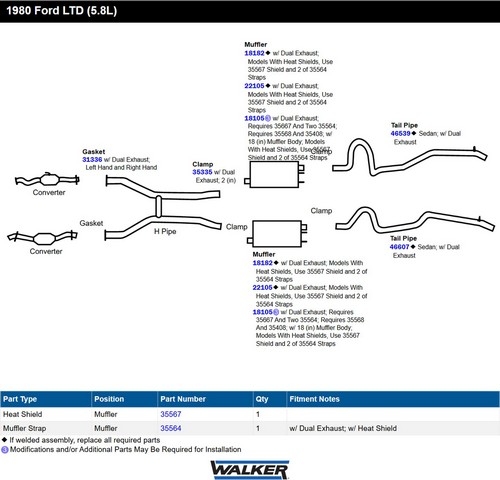Open heat shield part 35567 in table

pos(171,414)
